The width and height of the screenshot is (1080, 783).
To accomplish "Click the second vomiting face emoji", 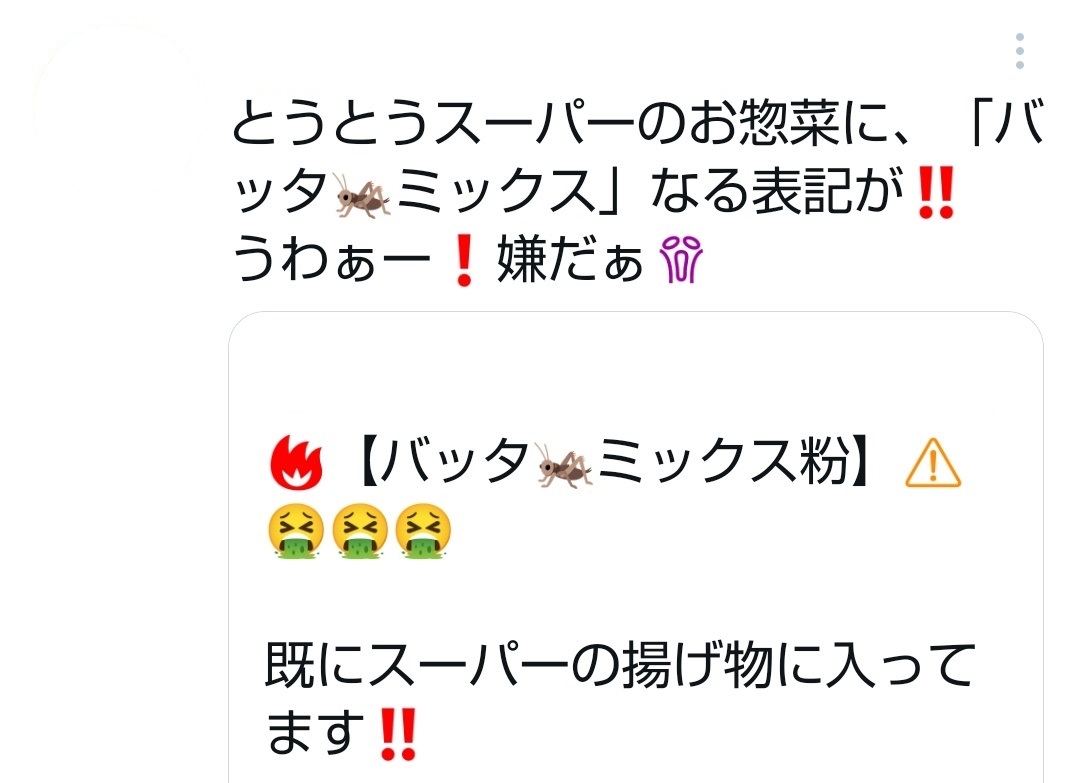I will 360,531.
